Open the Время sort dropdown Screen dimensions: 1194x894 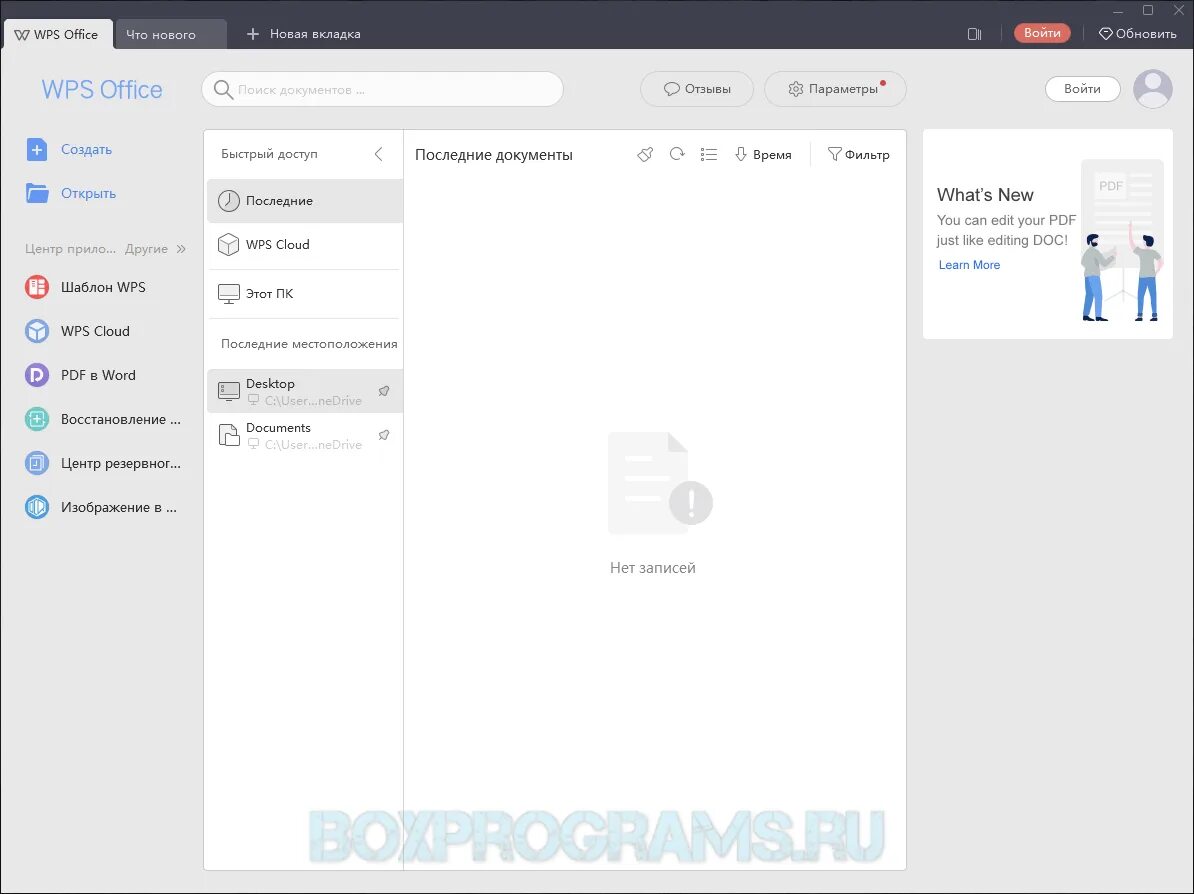763,155
